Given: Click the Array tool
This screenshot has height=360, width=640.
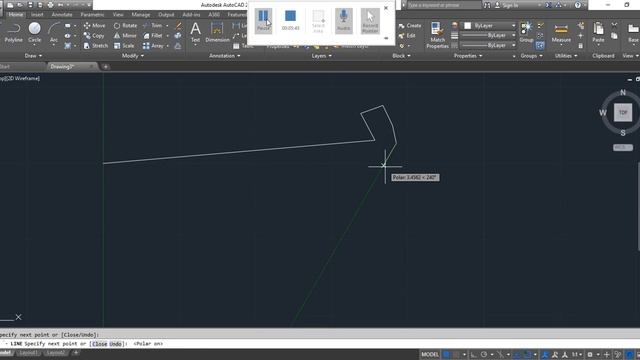Looking at the screenshot, I should coord(153,46).
